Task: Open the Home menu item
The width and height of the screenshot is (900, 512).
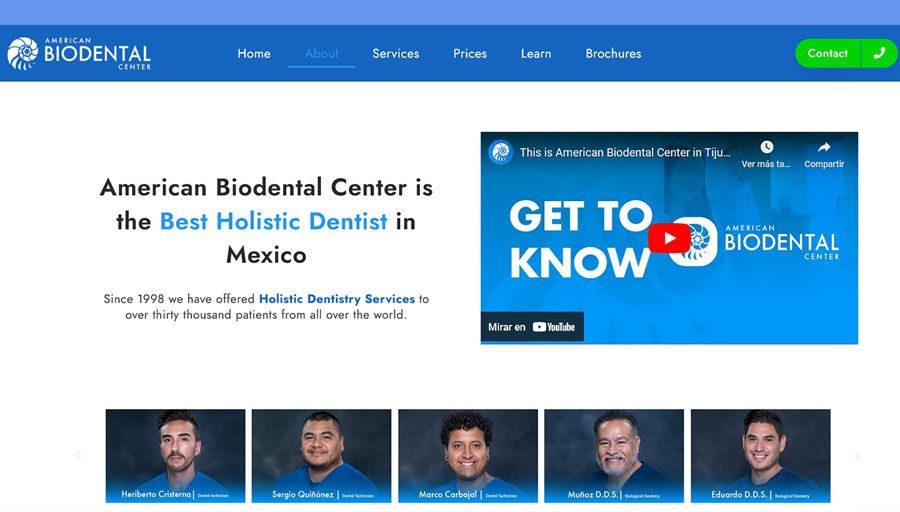Action: [254, 54]
